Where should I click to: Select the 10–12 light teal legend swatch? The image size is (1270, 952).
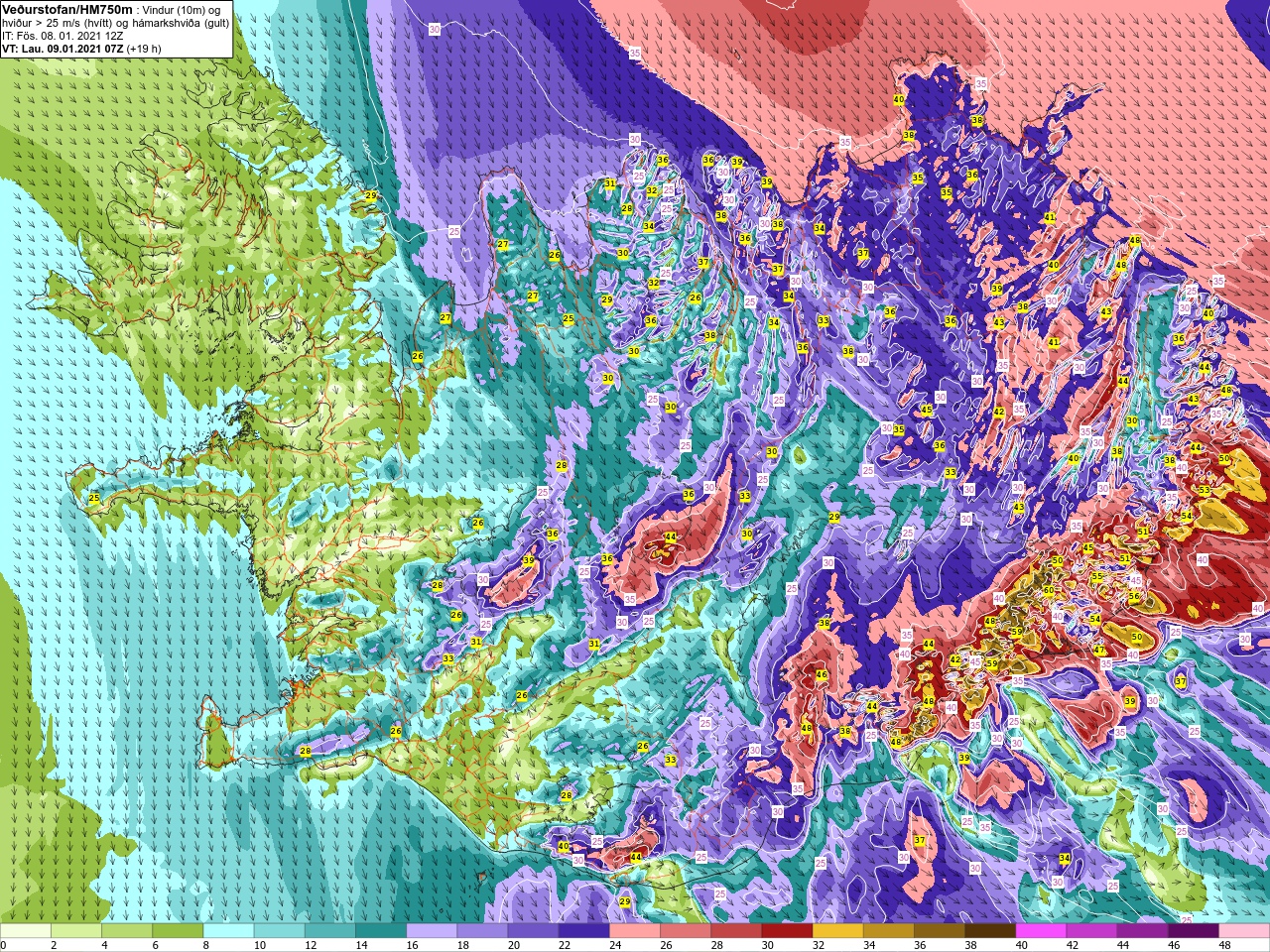[x=280, y=930]
